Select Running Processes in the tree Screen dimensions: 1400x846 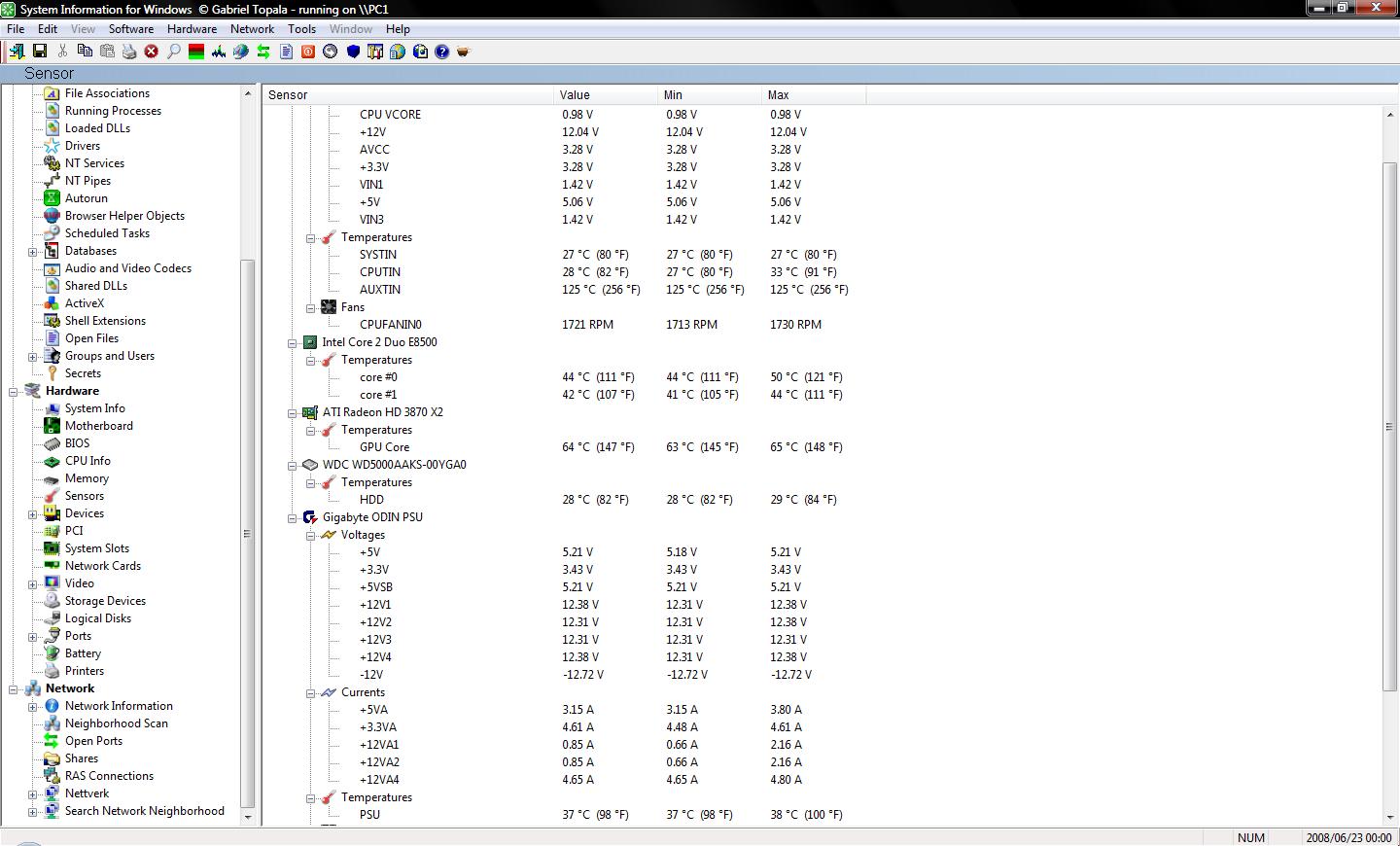click(x=113, y=111)
